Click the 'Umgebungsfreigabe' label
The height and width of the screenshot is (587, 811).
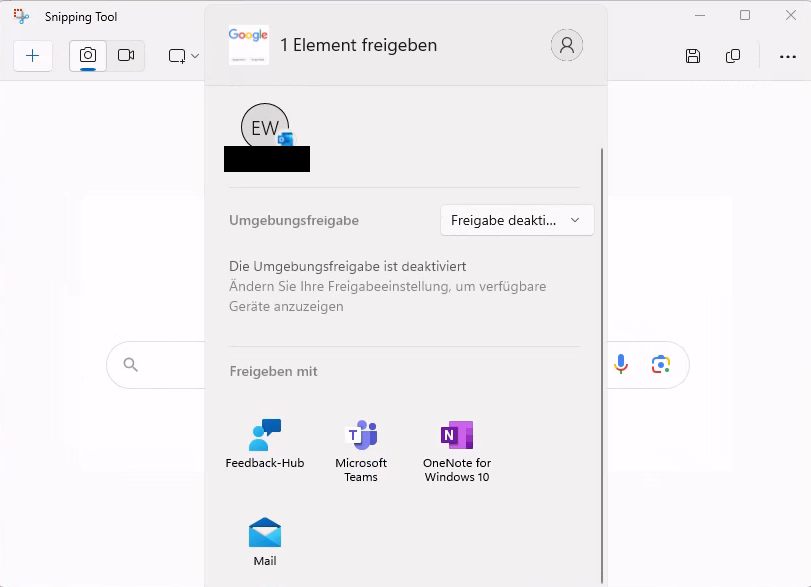pos(294,220)
